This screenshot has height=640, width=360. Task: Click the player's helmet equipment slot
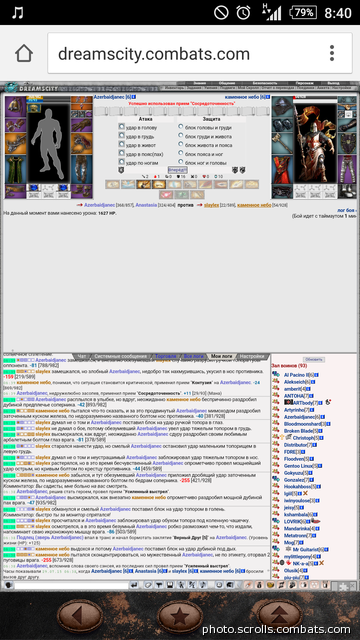pyautogui.click(x=15, y=107)
